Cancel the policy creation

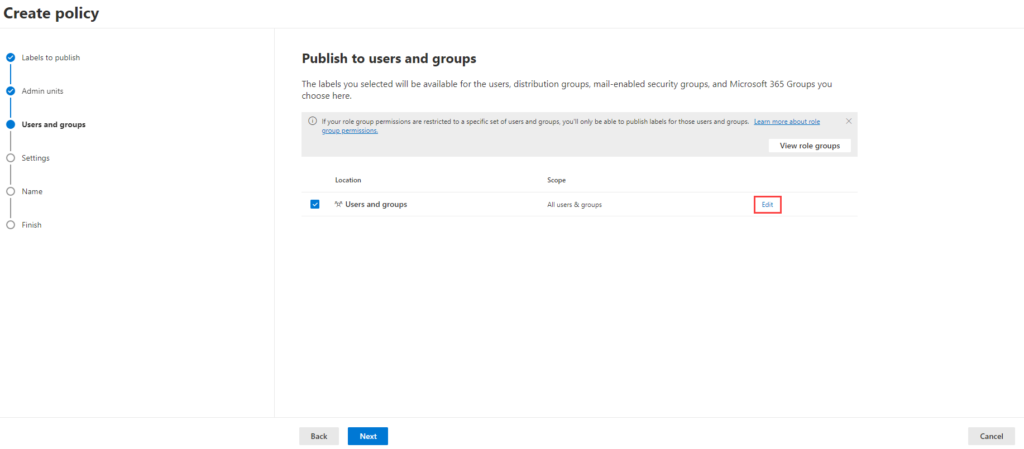991,436
